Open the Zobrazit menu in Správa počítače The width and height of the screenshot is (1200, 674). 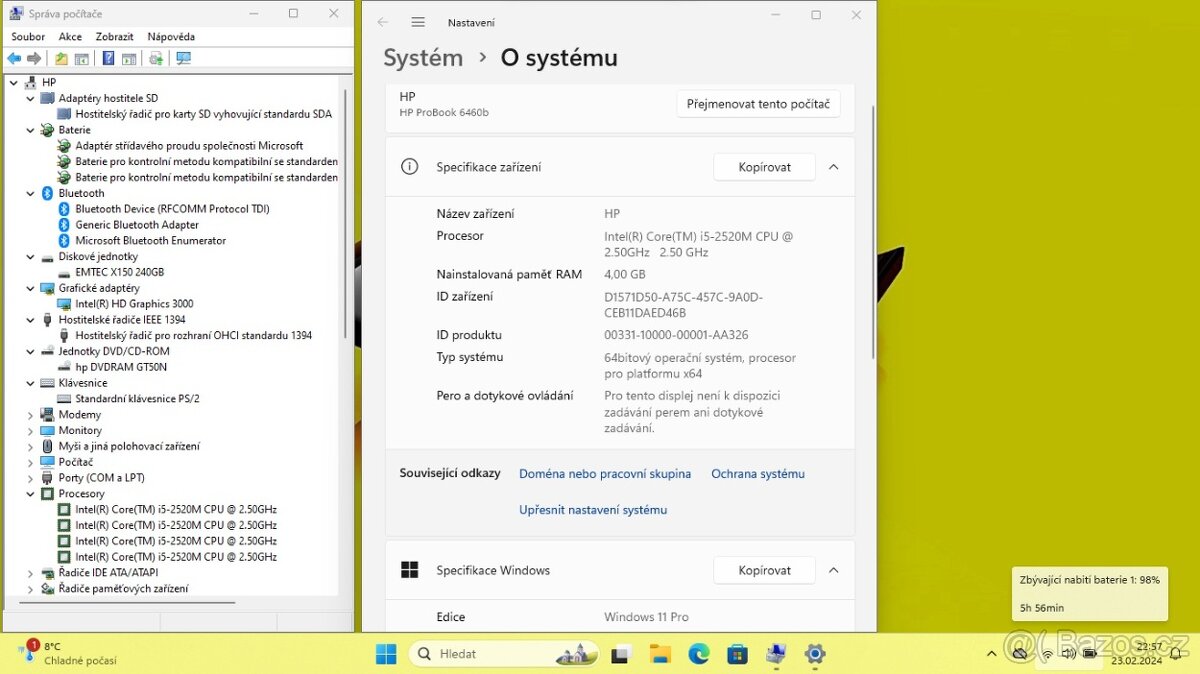tap(114, 36)
